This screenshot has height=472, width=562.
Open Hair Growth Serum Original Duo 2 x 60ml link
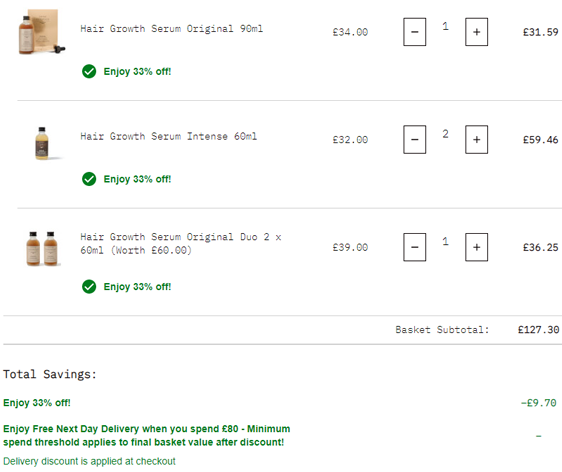(x=181, y=243)
